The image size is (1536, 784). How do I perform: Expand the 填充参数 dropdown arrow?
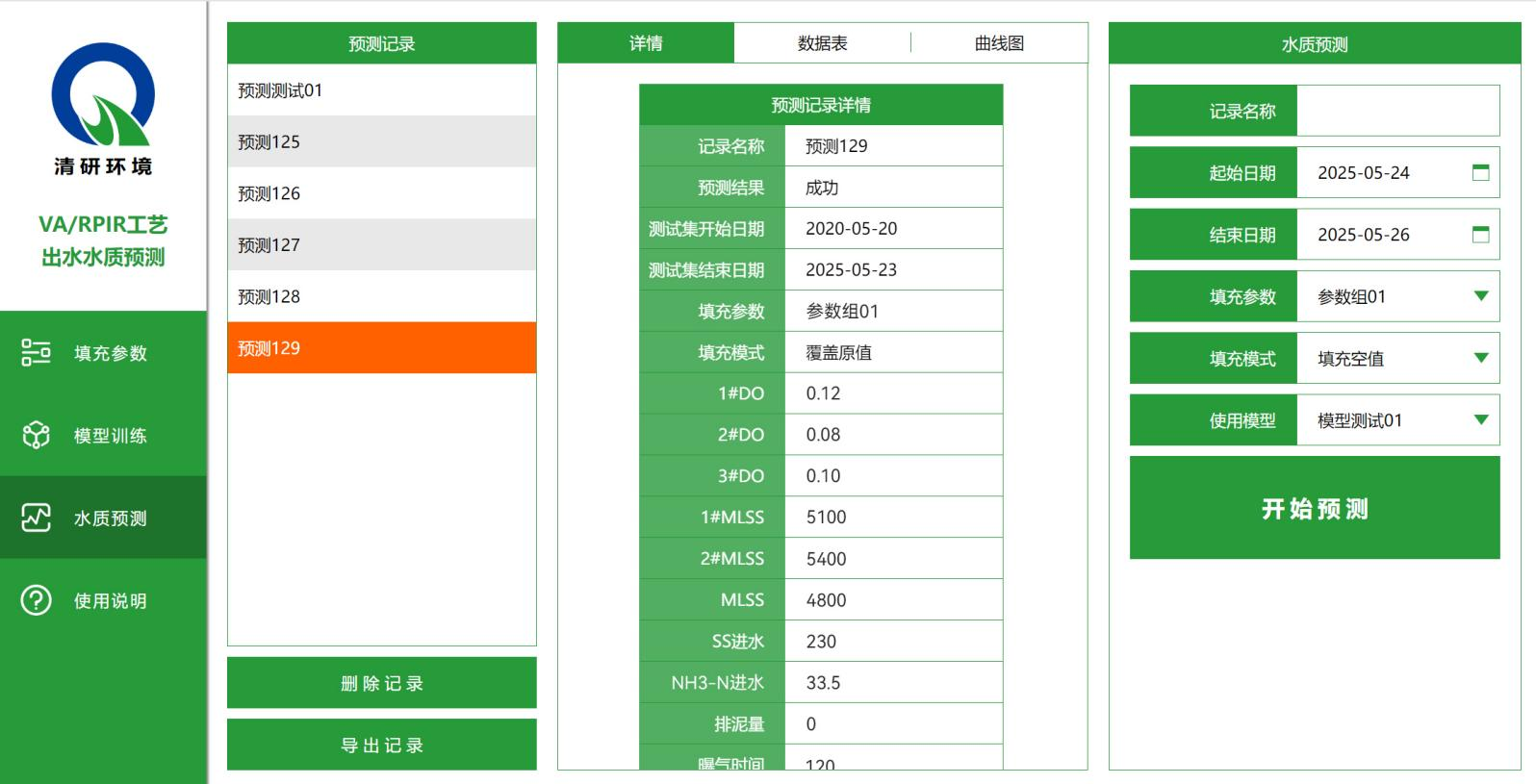[1480, 296]
